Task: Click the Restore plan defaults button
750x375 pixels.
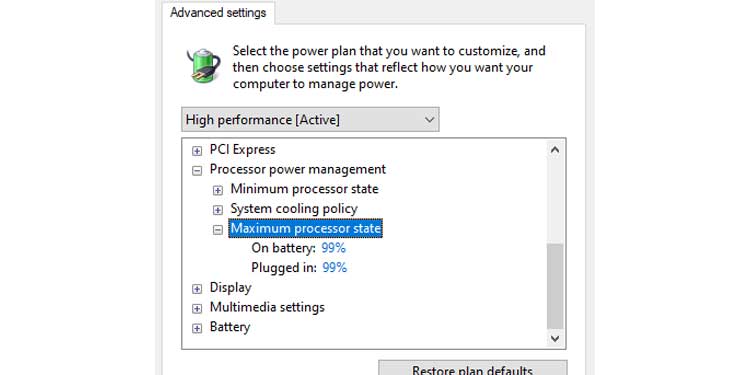Action: point(473,368)
